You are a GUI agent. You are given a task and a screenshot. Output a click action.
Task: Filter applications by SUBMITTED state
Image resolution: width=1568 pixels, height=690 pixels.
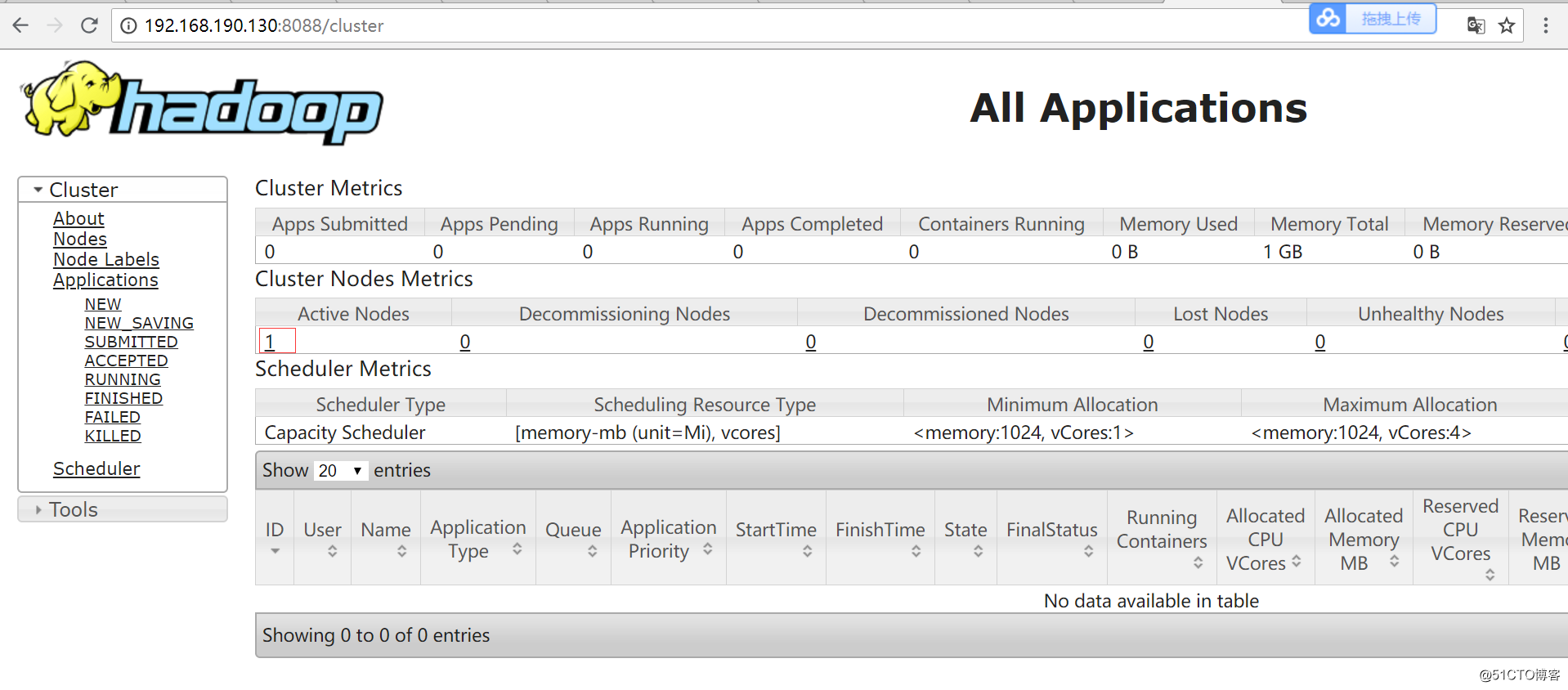(131, 342)
